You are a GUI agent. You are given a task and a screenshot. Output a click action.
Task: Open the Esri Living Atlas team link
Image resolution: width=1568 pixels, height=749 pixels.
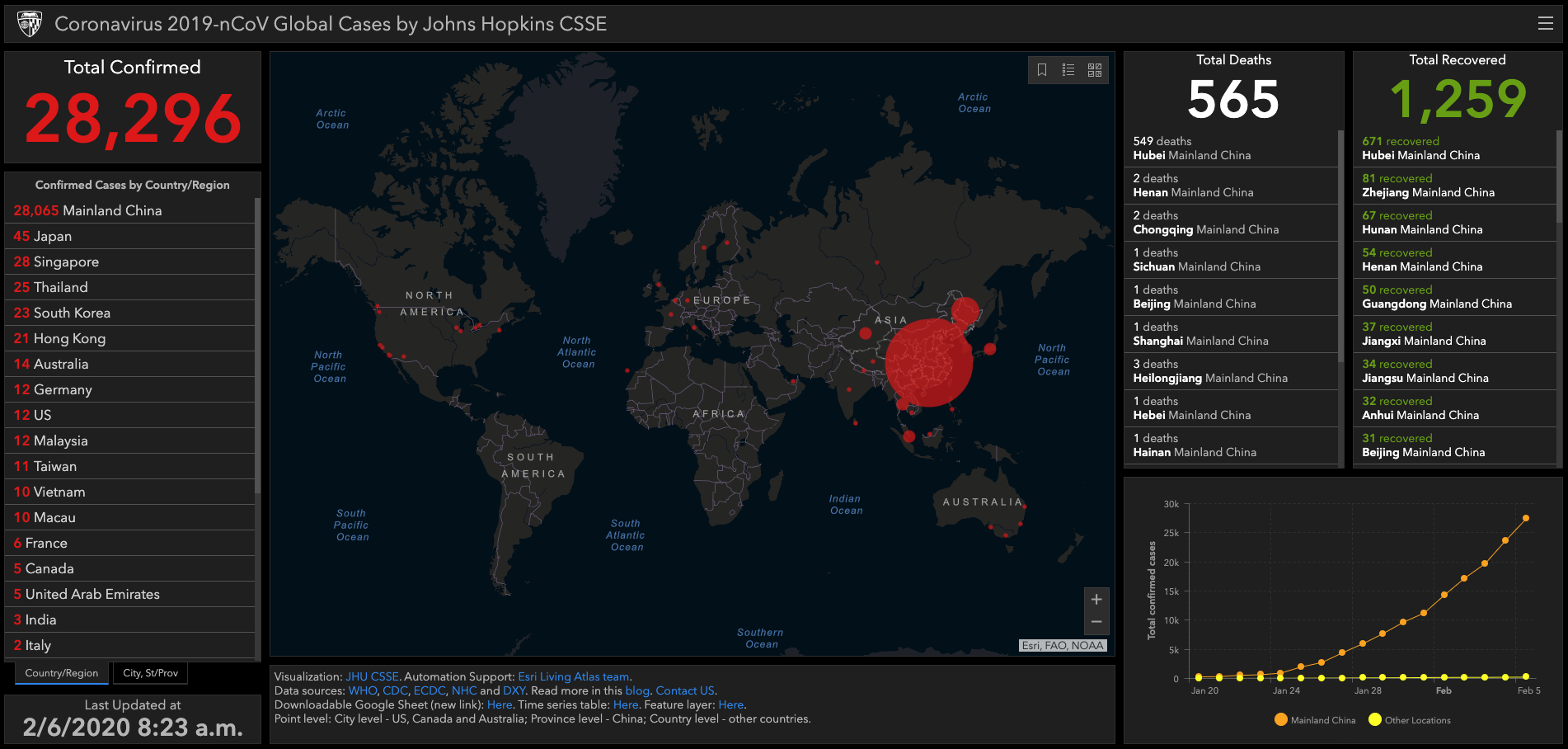573,676
